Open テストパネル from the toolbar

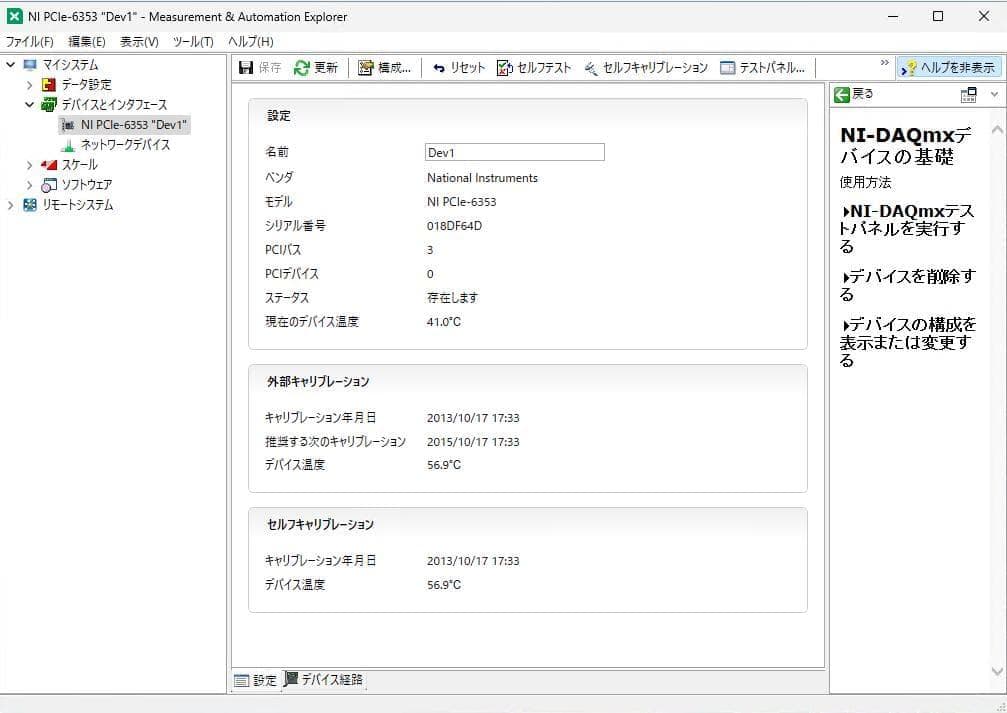coord(728,68)
